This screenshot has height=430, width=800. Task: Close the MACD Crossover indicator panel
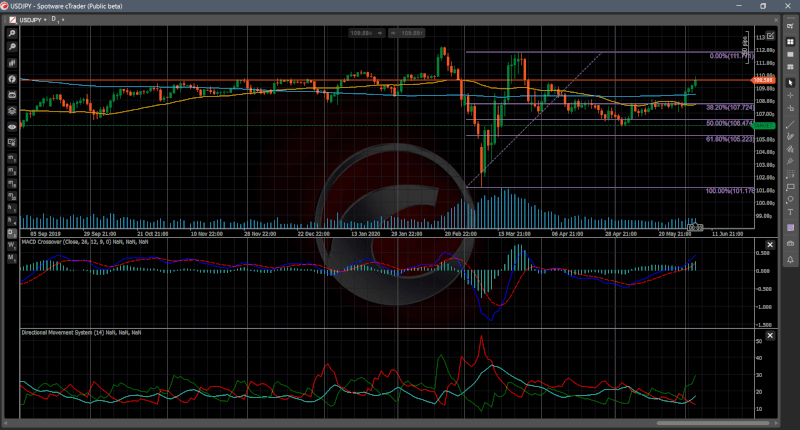[770, 244]
